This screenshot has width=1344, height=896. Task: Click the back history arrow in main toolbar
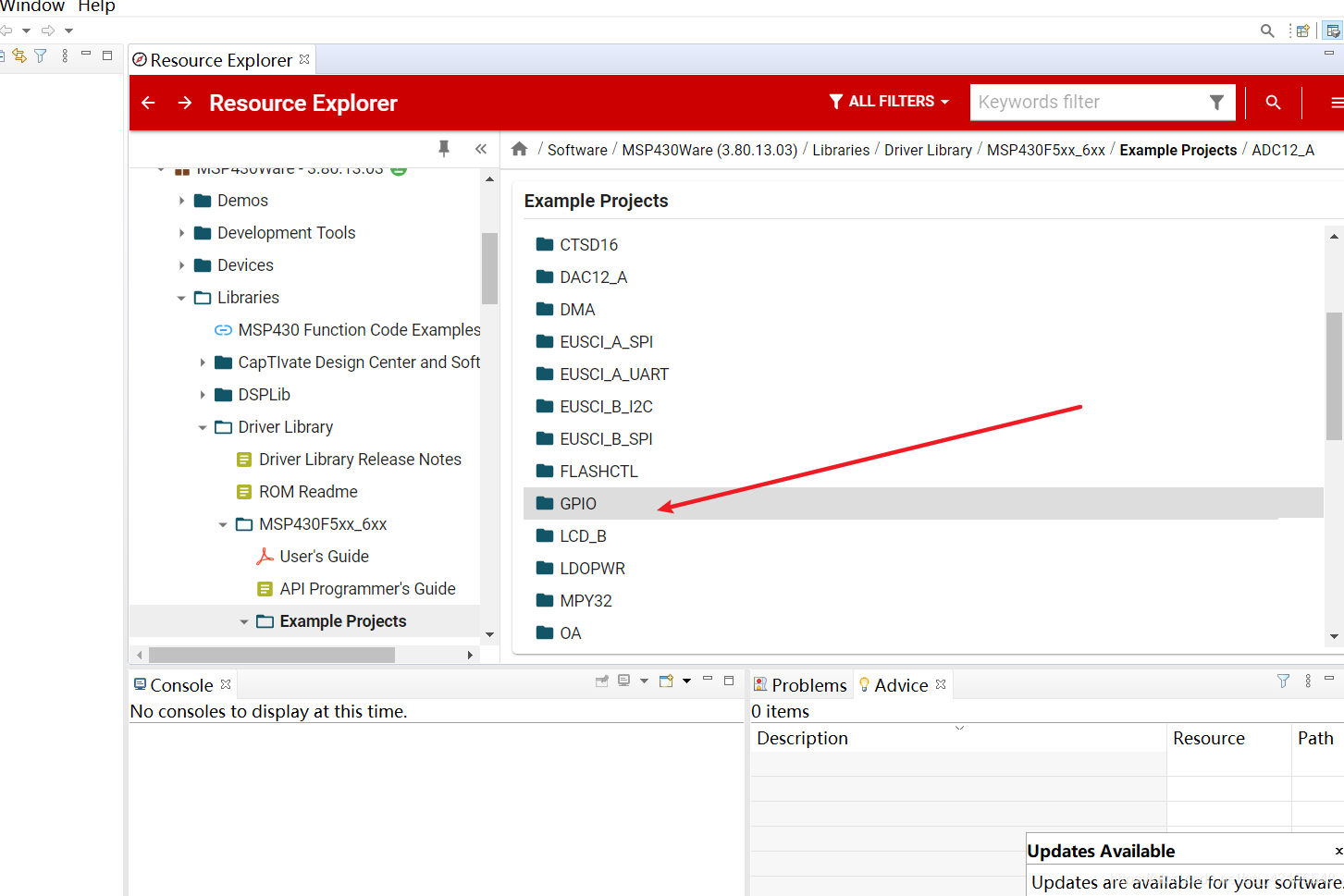[x=6, y=31]
